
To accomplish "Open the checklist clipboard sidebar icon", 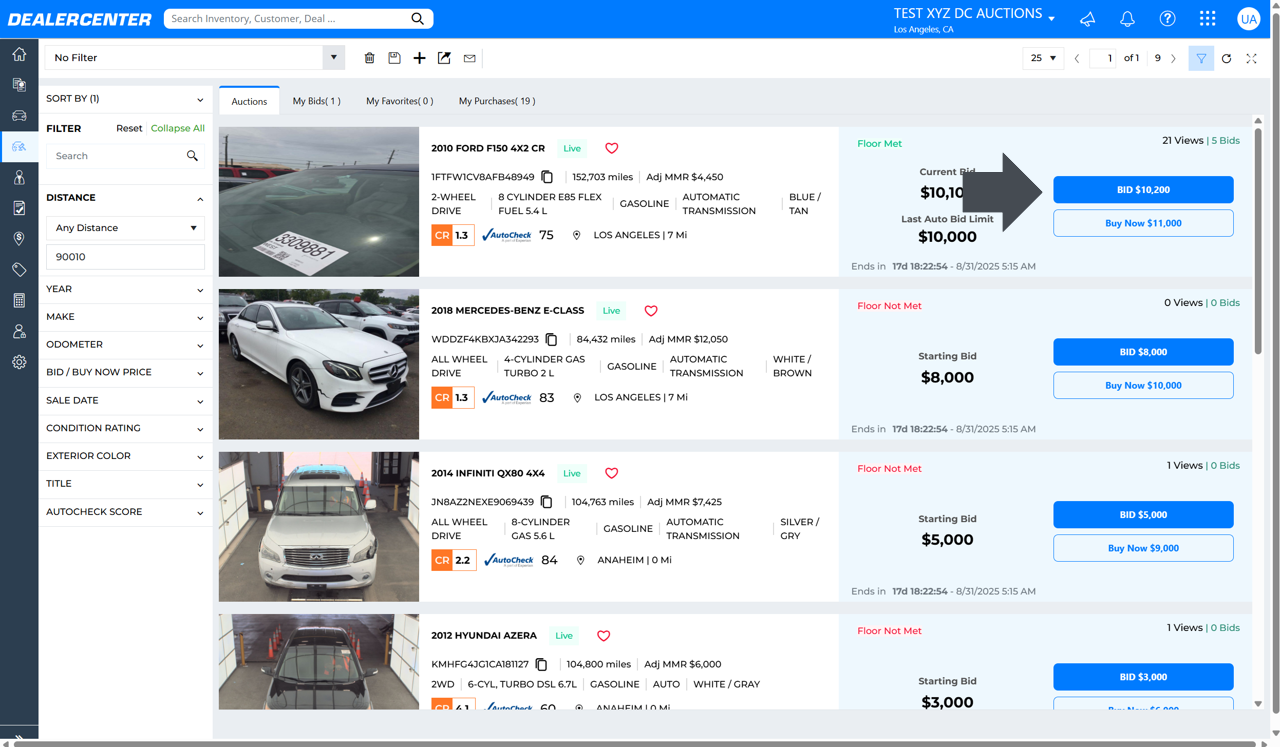I will click(x=19, y=208).
